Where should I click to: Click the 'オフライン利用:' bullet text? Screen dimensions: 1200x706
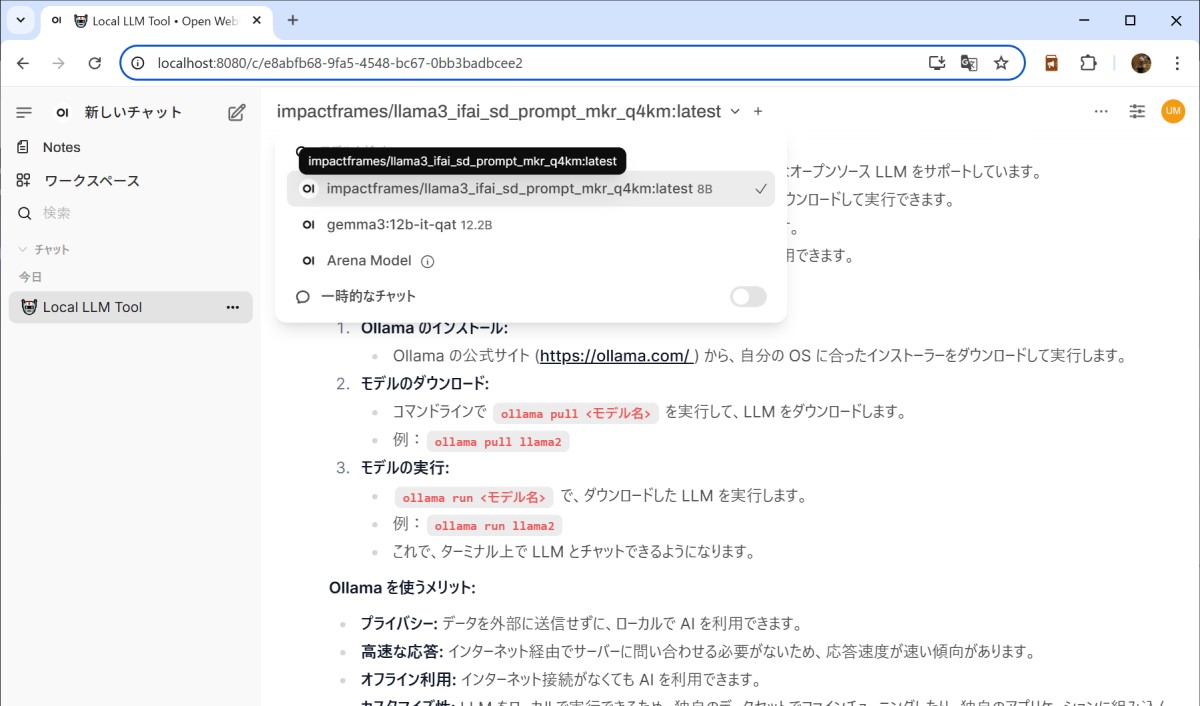pyautogui.click(x=408, y=680)
